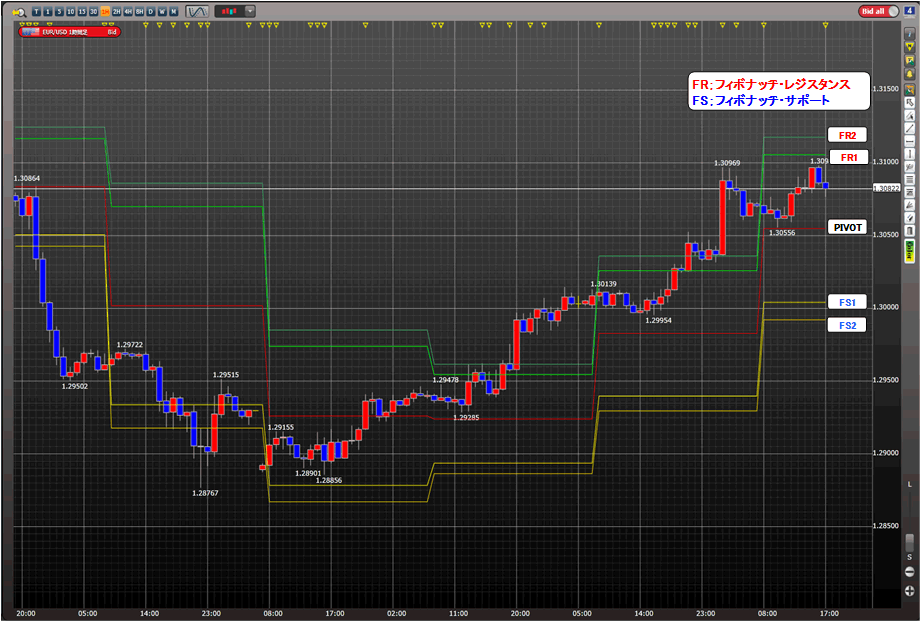
Task: Select the tick (T) timeframe button
Action: click(x=36, y=12)
